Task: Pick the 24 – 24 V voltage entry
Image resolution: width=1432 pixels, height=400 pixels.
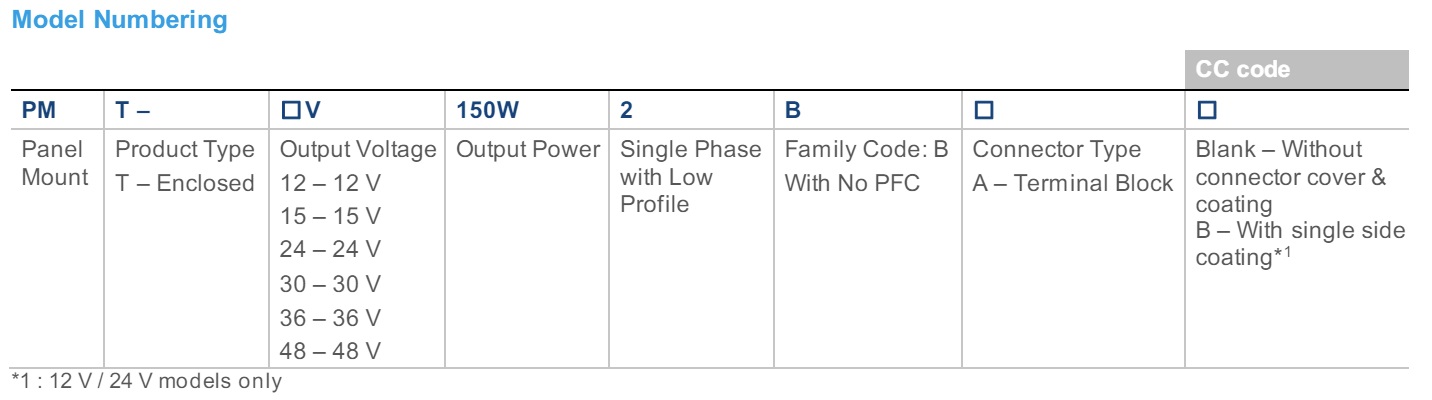Action: coord(330,250)
